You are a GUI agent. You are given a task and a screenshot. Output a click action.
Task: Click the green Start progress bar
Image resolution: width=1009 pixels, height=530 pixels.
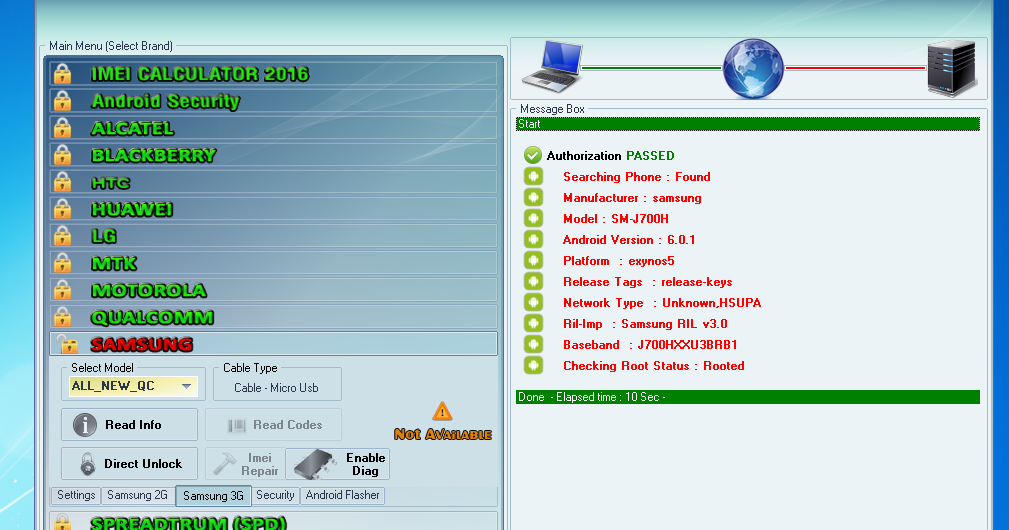pyautogui.click(x=748, y=124)
